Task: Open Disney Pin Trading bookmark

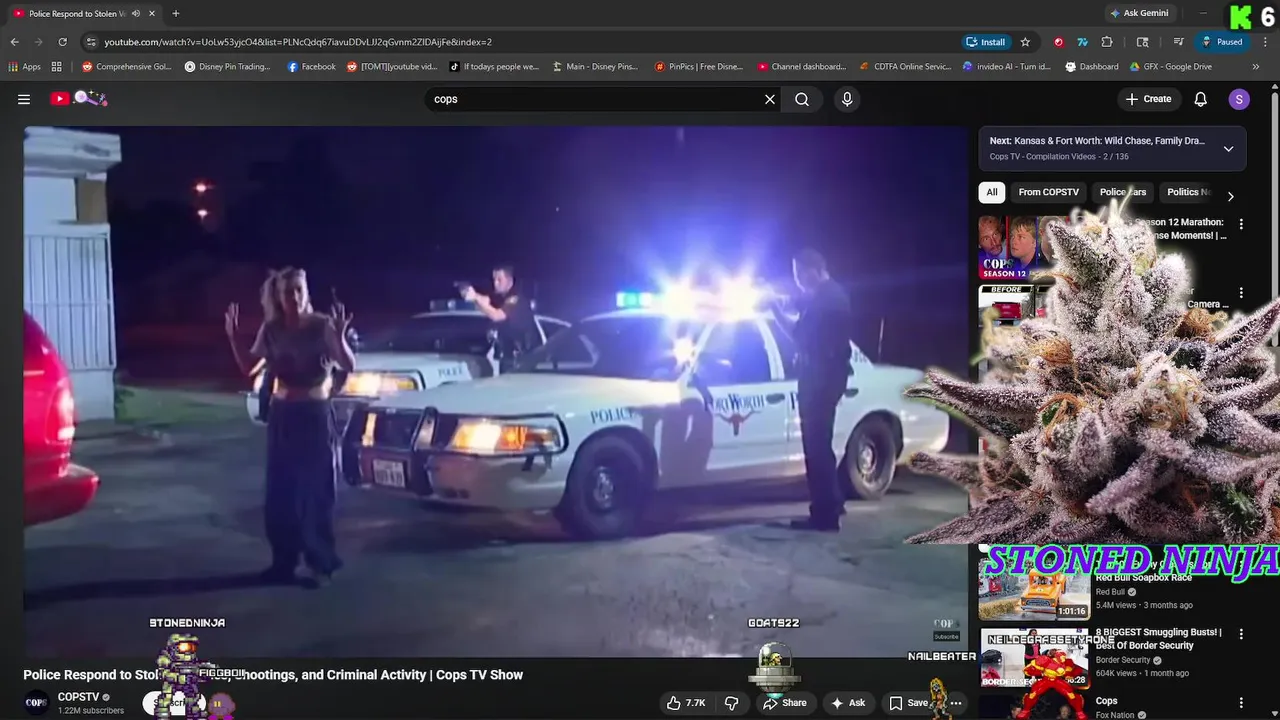Action: point(228,67)
